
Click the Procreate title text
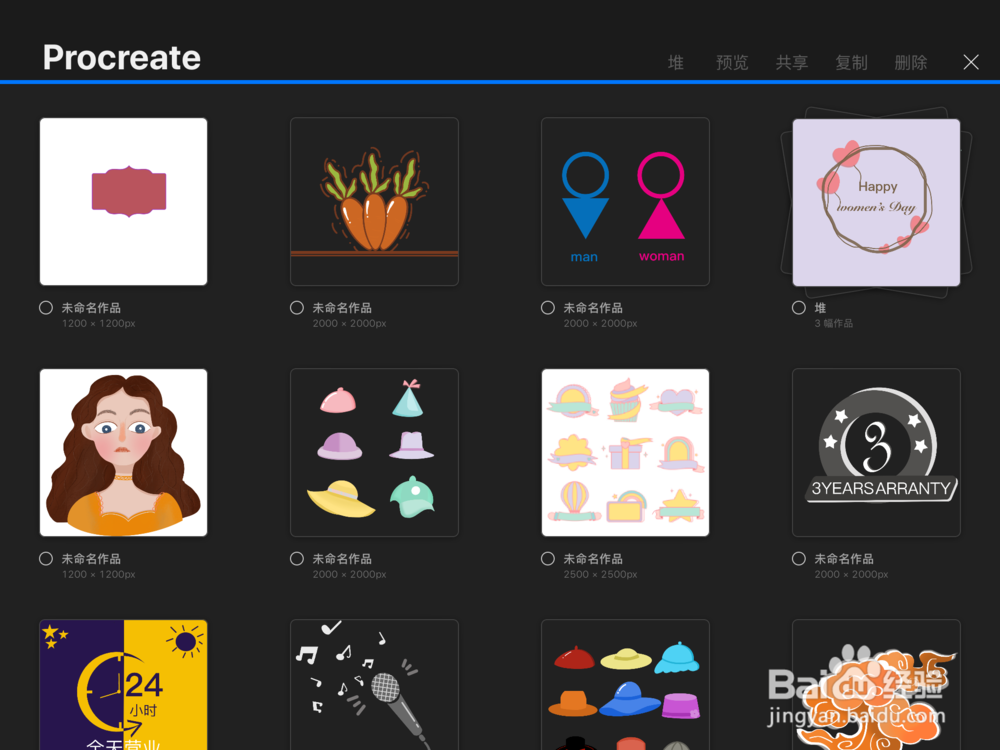tap(121, 57)
